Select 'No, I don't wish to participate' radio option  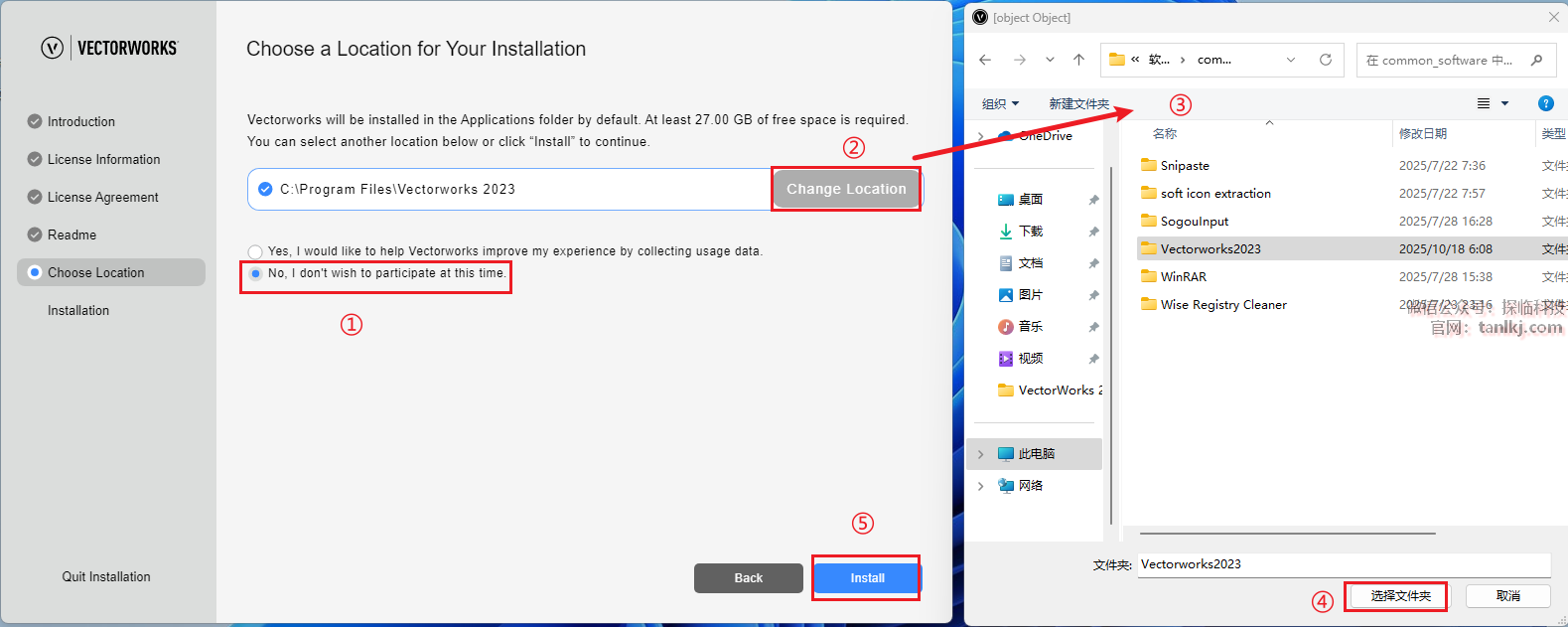tap(255, 273)
